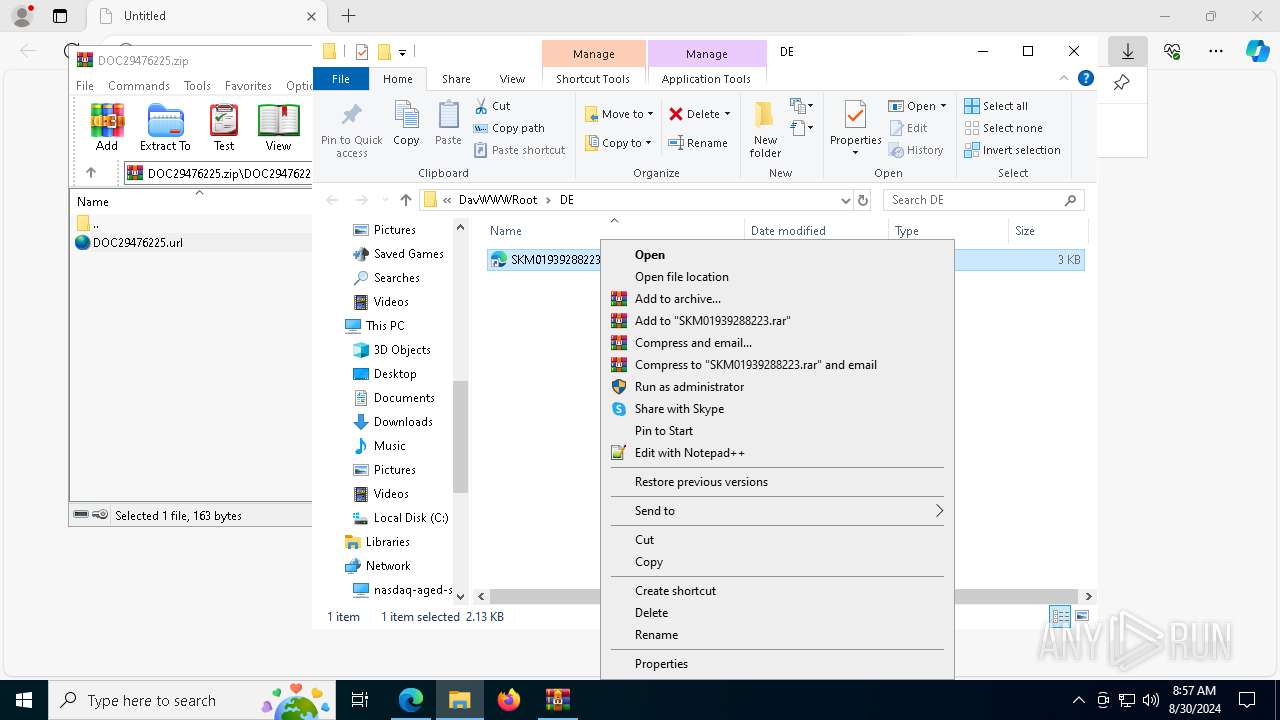The image size is (1280, 720).
Task: Click Cut in ribbon clipboard group
Action: coord(492,106)
